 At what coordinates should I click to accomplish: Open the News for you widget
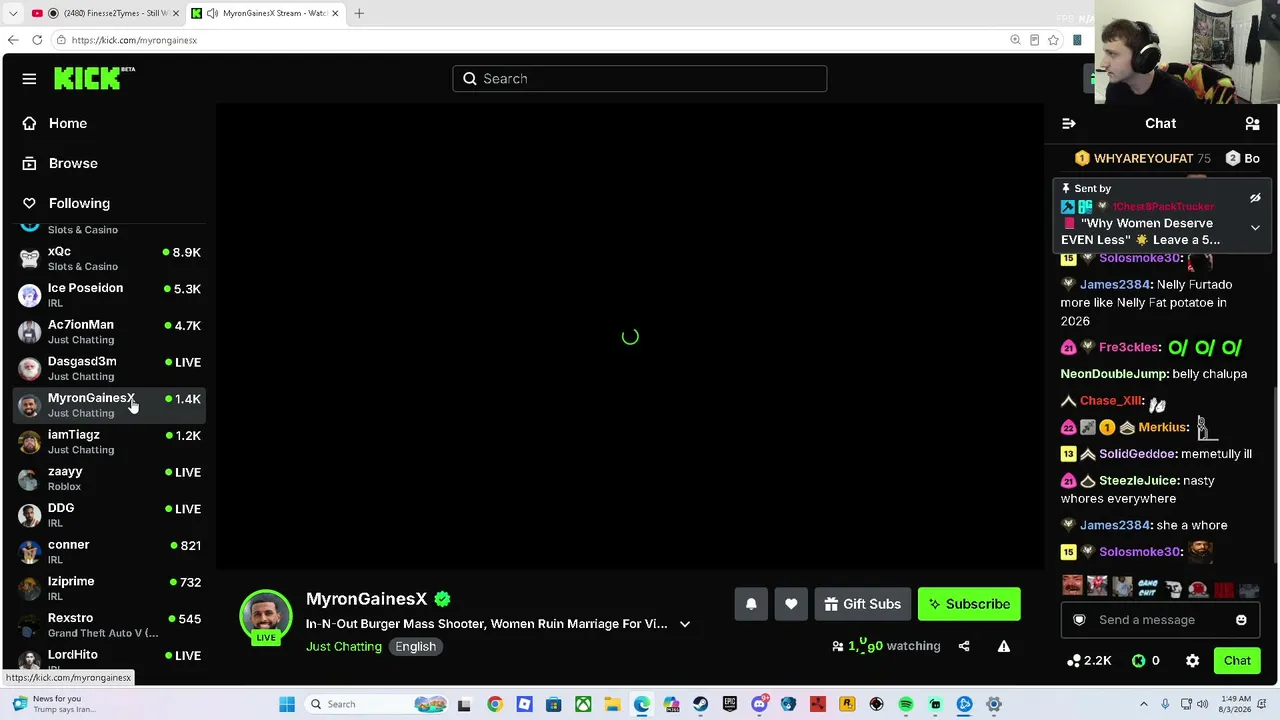pos(57,704)
